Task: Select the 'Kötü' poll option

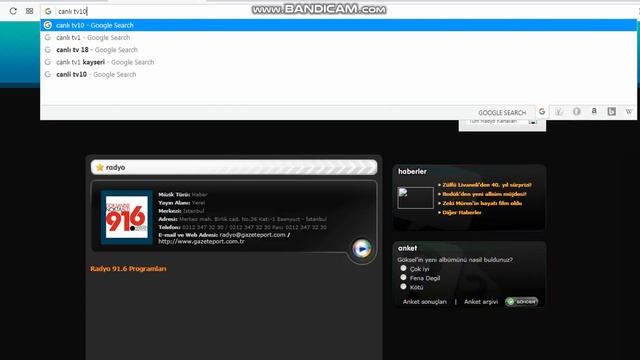Action: [403, 287]
